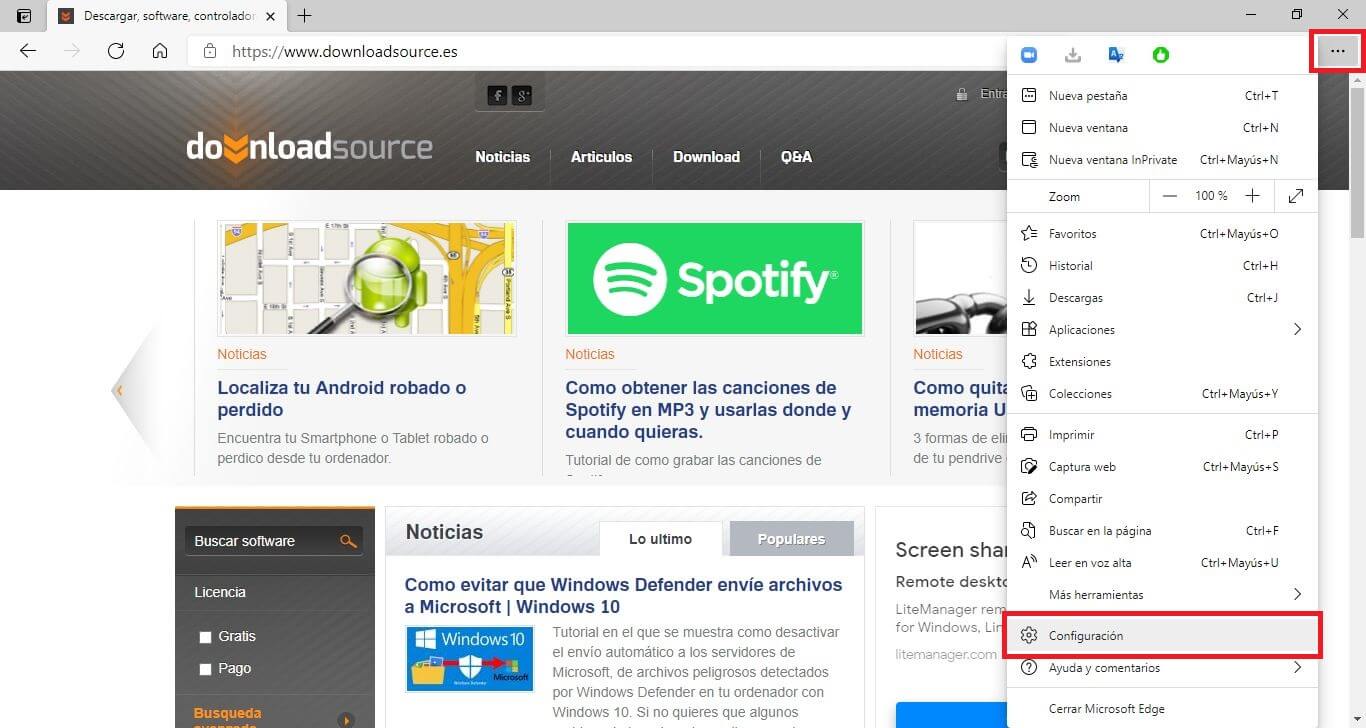The width and height of the screenshot is (1366, 728).
Task: Enter full screen via zoom row icon
Action: [1296, 196]
